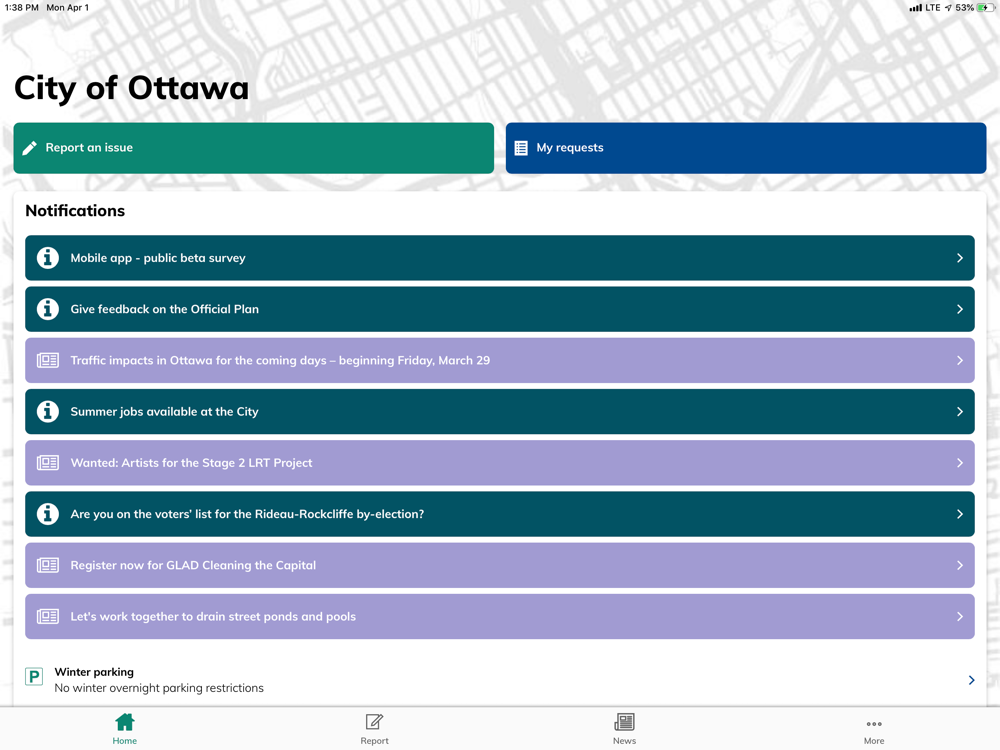Tap newspaper icon on Traffic impacts notification
Viewport: 1000px width, 750px height.
(x=48, y=360)
